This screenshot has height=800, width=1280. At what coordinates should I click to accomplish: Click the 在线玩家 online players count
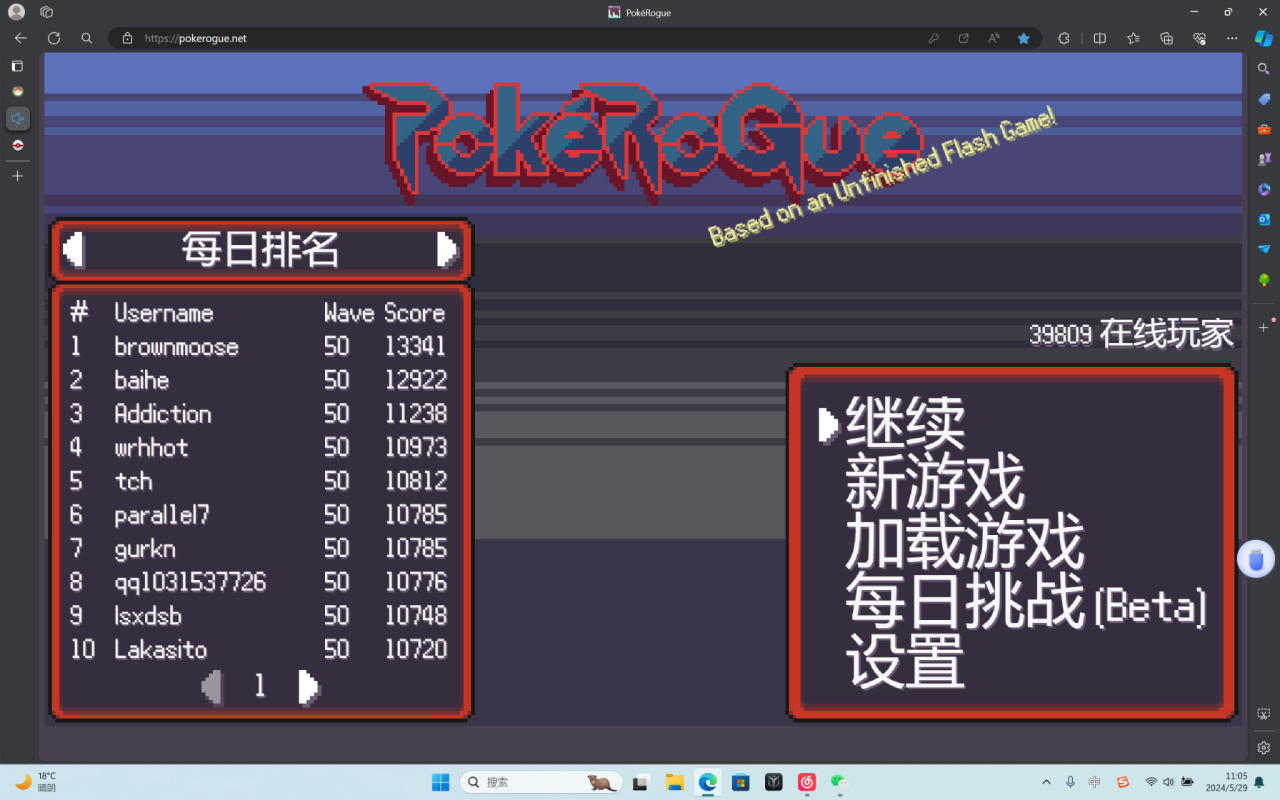[1131, 334]
